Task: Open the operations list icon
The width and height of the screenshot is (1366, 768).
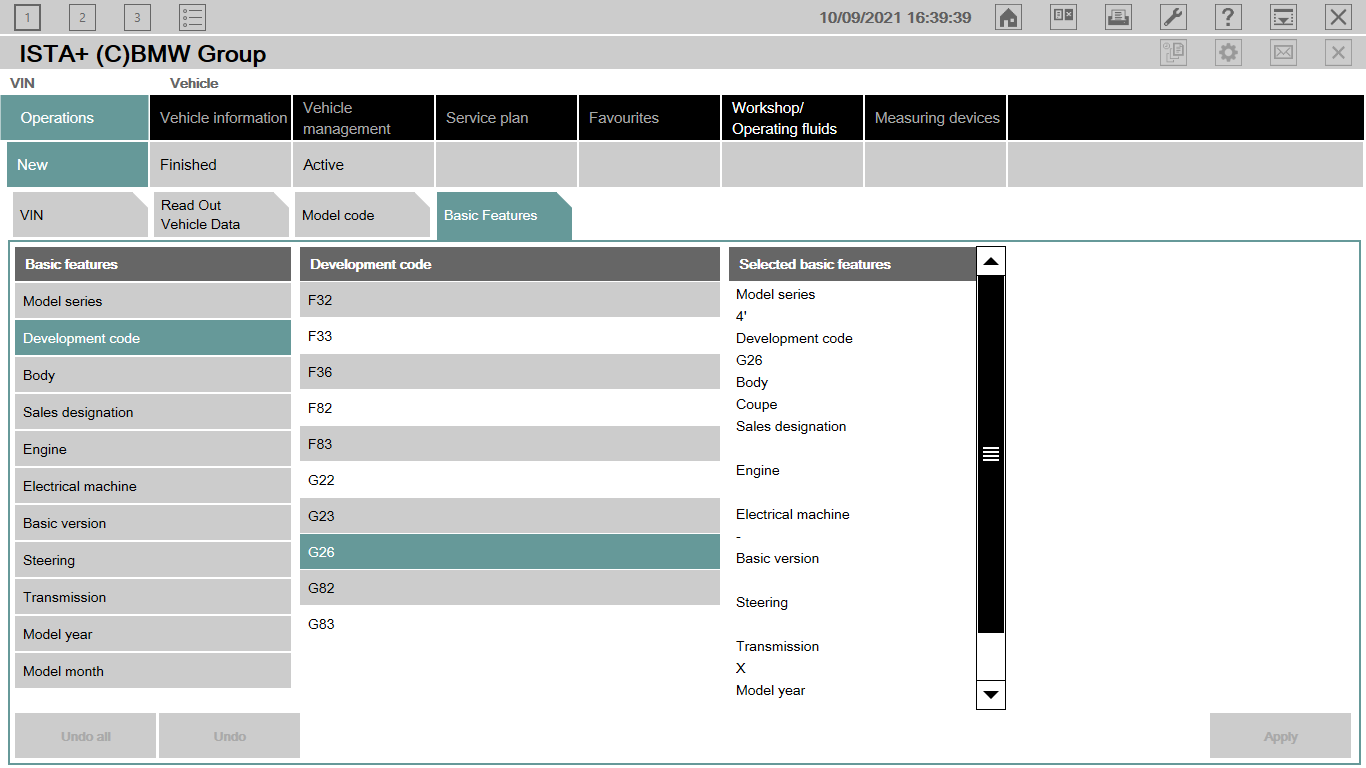Action: coord(192,17)
